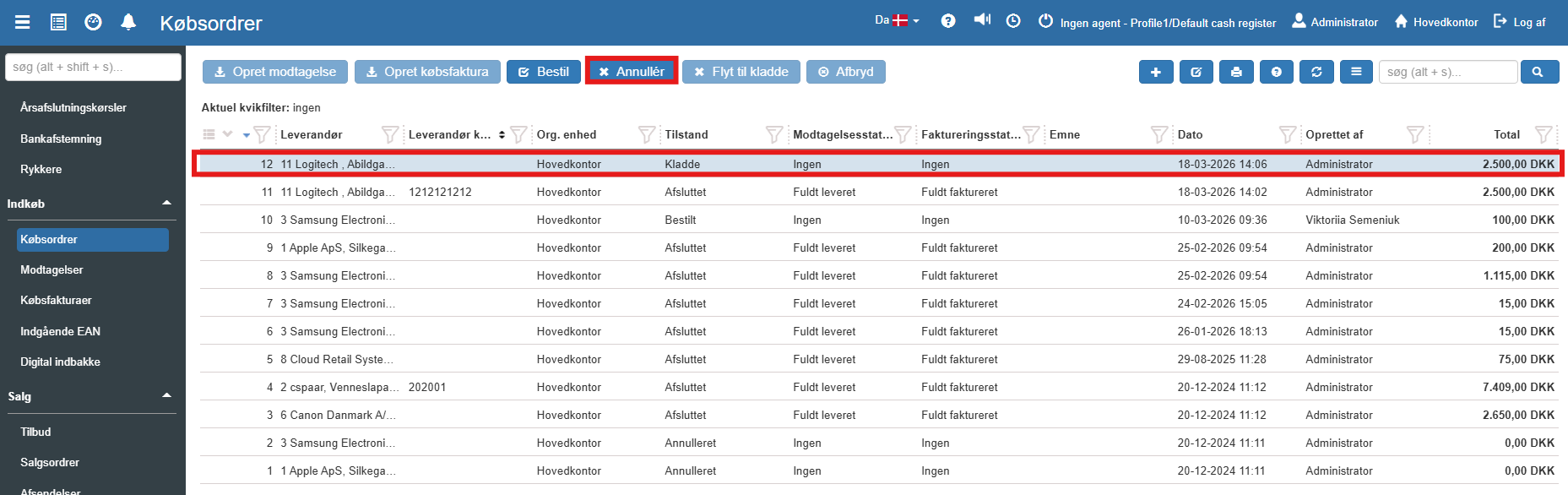Open filter for Tilstand column
Viewport: 1568px width, 495px height.
[x=774, y=134]
